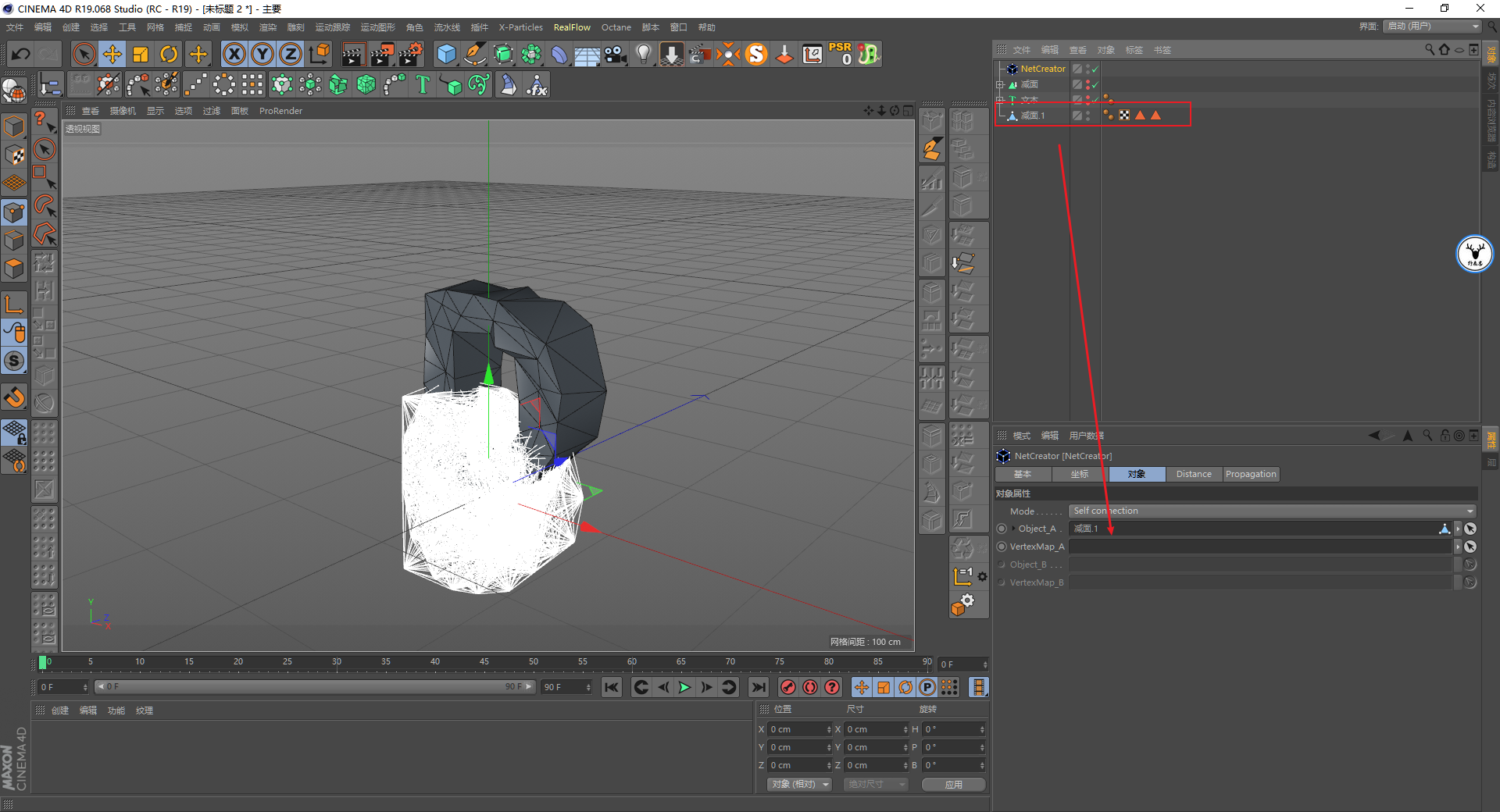Select the Move tool in top toolbar
The height and width of the screenshot is (812, 1500).
(112, 54)
